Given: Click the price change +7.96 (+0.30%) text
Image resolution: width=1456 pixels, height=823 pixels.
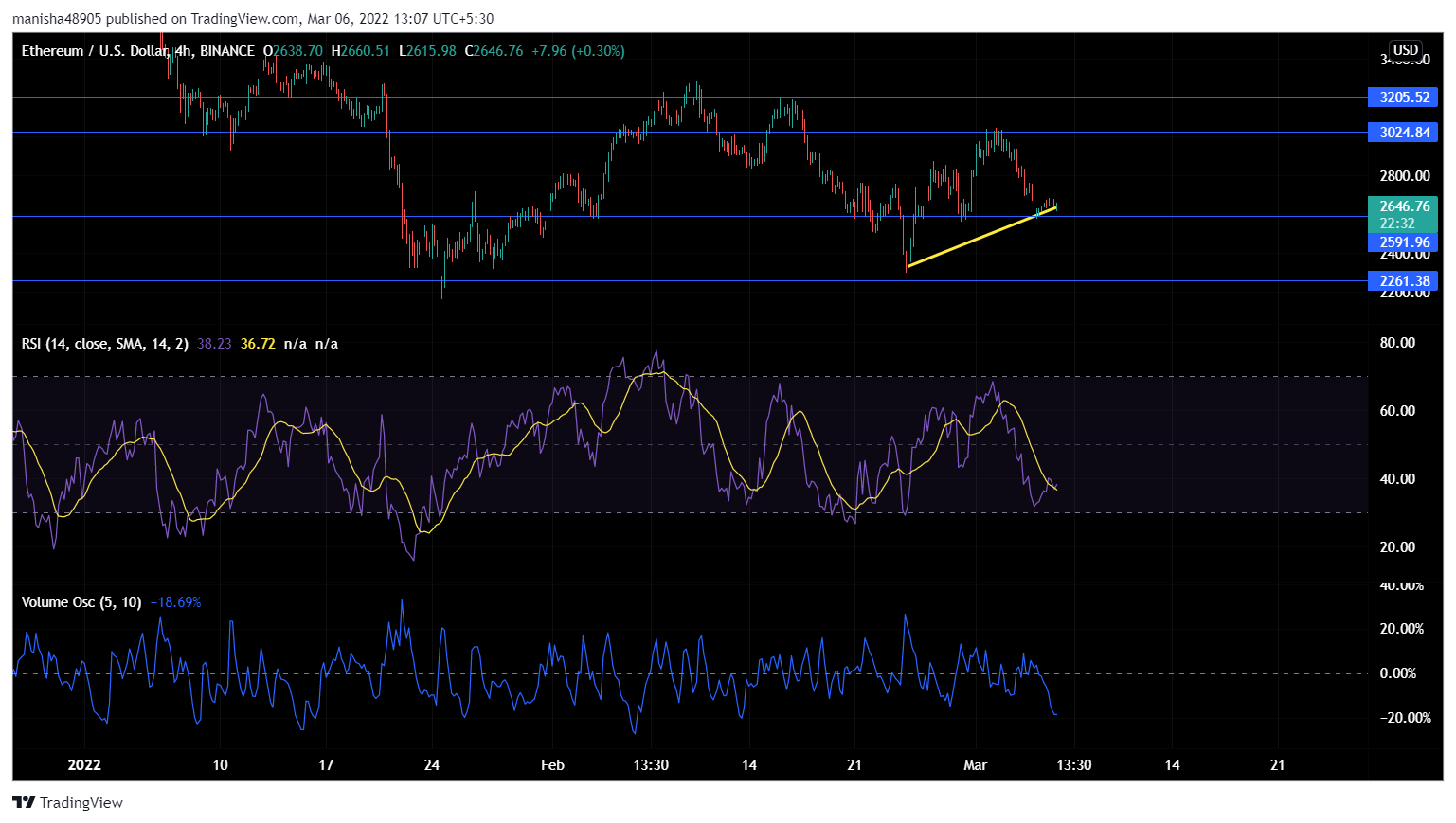Looking at the screenshot, I should (x=578, y=51).
